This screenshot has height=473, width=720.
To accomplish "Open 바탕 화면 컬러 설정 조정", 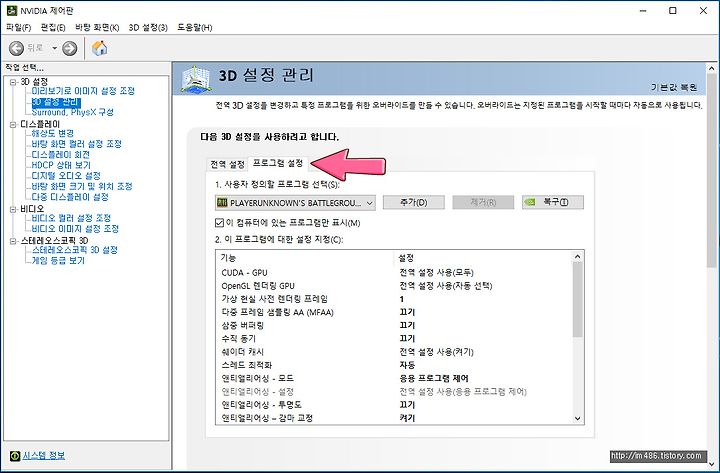I will pos(76,144).
